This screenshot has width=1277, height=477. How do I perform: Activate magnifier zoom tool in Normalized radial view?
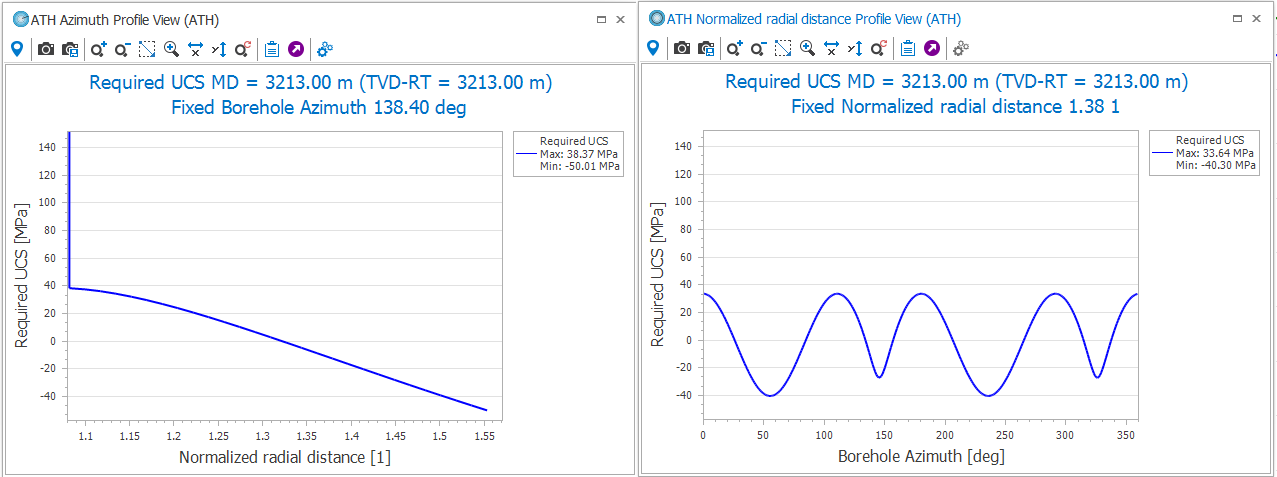coord(807,48)
